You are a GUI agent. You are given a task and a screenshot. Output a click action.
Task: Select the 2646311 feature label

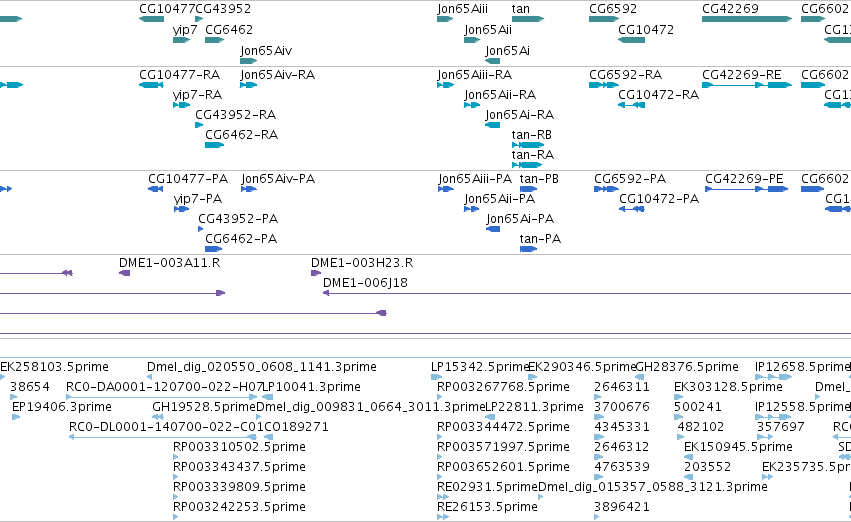[x=622, y=387]
